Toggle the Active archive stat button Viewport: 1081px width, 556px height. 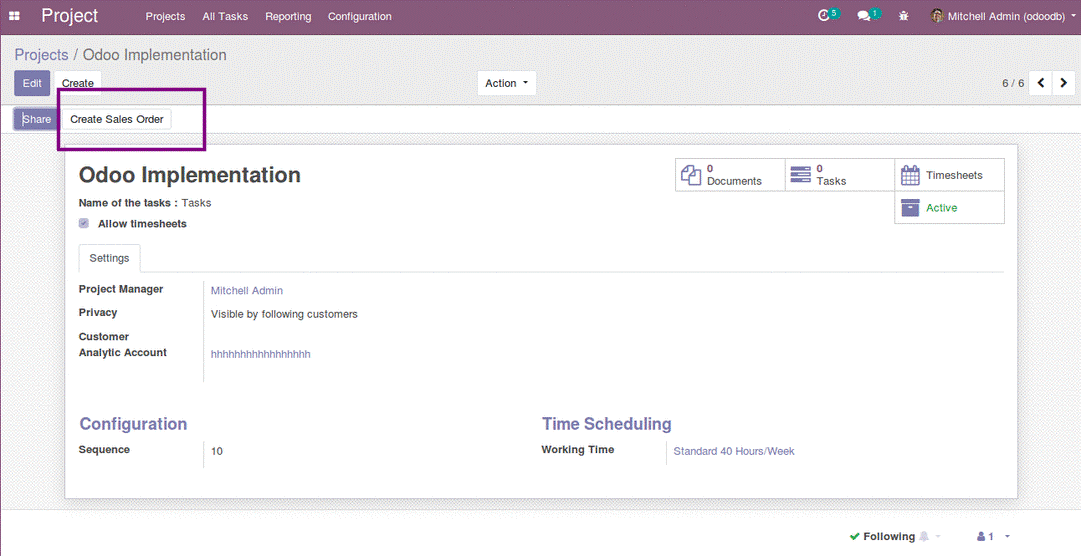949,208
